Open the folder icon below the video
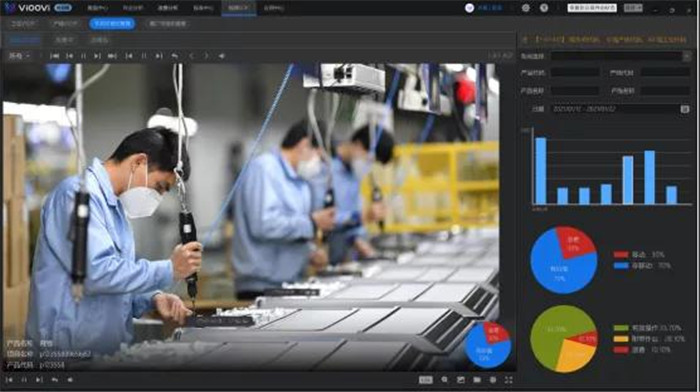Screen dimensions: 700x392 477,380
